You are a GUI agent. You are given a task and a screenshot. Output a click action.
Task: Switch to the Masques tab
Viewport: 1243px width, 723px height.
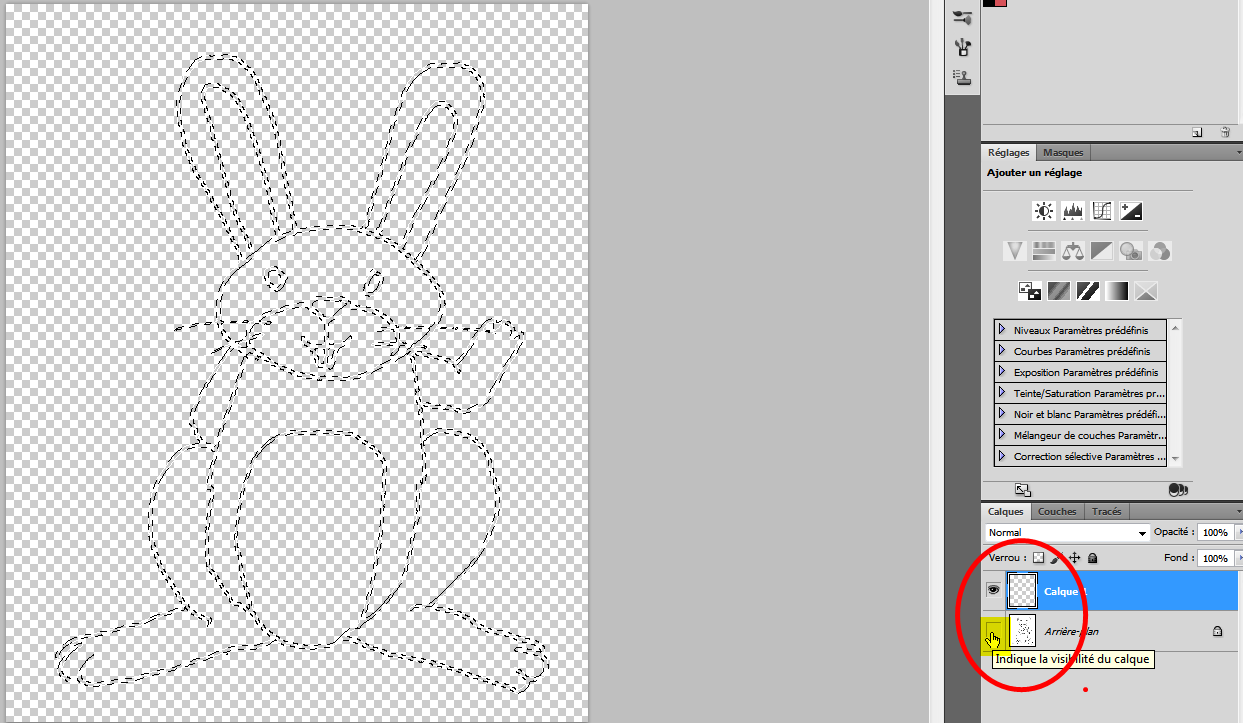(x=1062, y=153)
